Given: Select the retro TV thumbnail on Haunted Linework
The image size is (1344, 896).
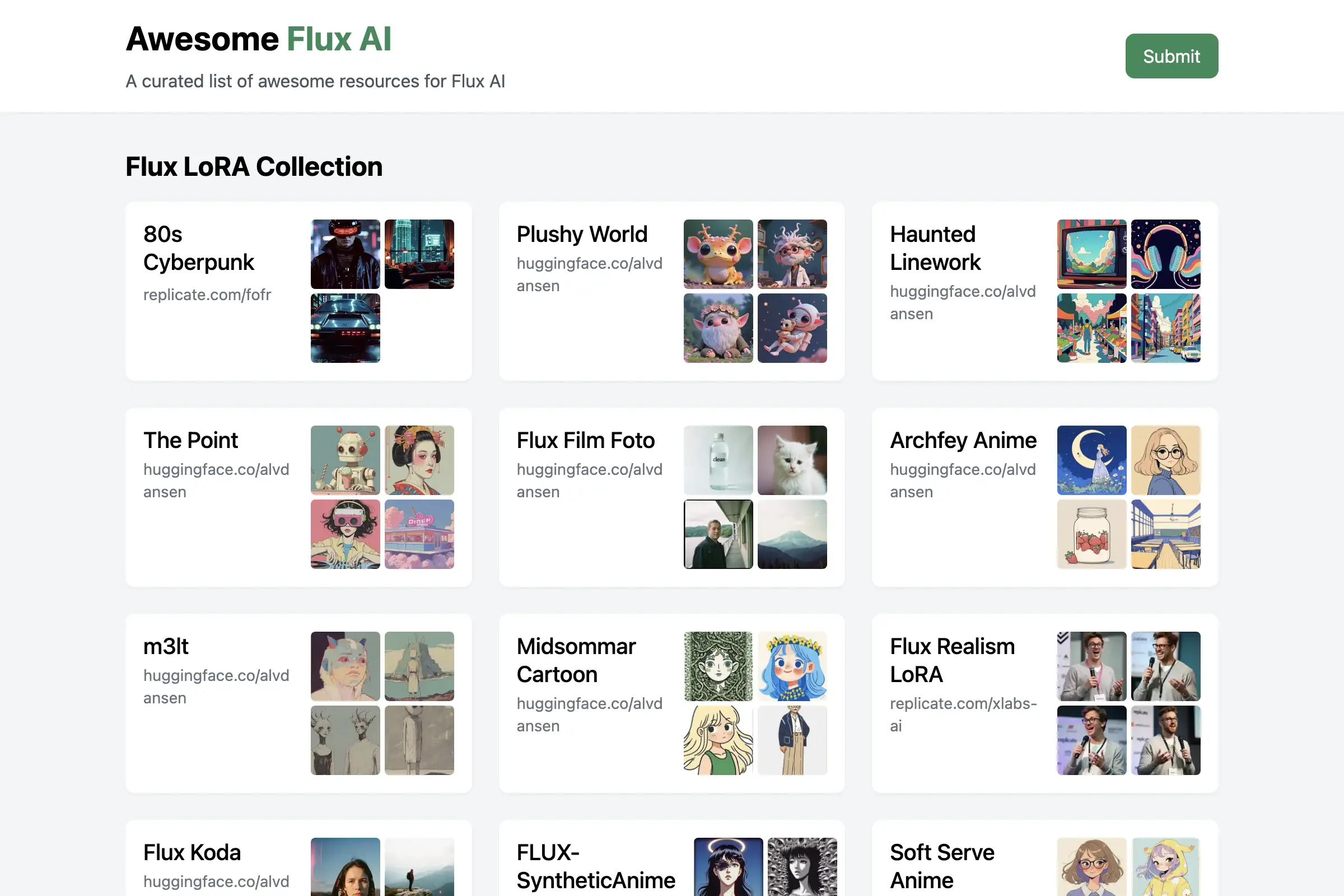Looking at the screenshot, I should pyautogui.click(x=1091, y=254).
